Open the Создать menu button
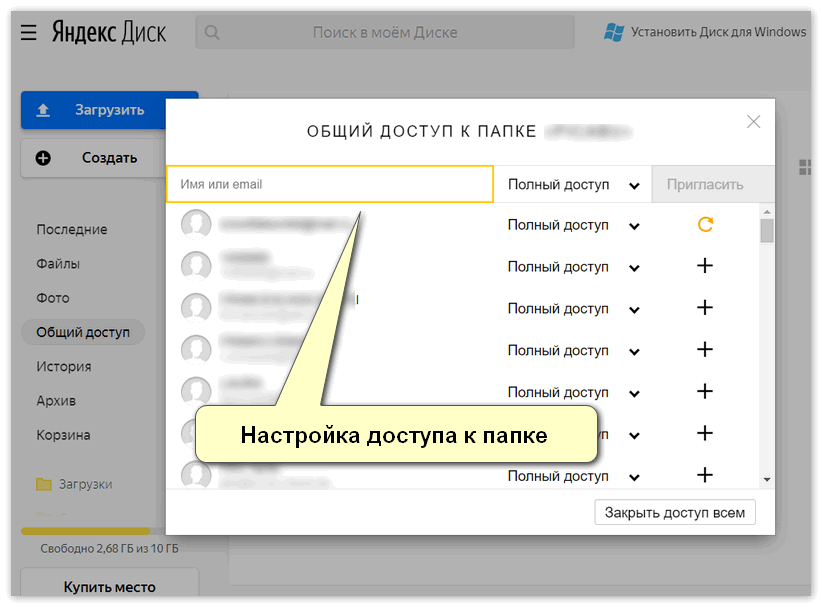This screenshot has width=822, height=607. point(93,158)
